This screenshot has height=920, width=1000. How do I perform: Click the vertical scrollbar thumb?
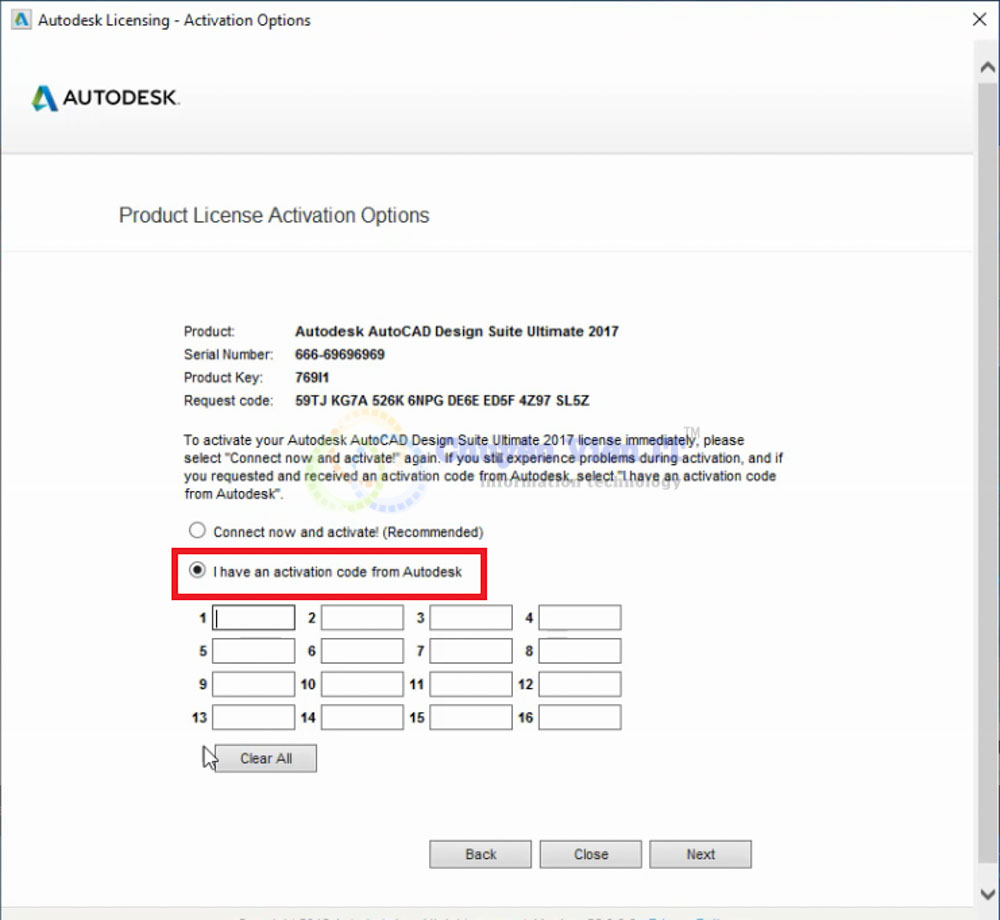click(x=988, y=472)
